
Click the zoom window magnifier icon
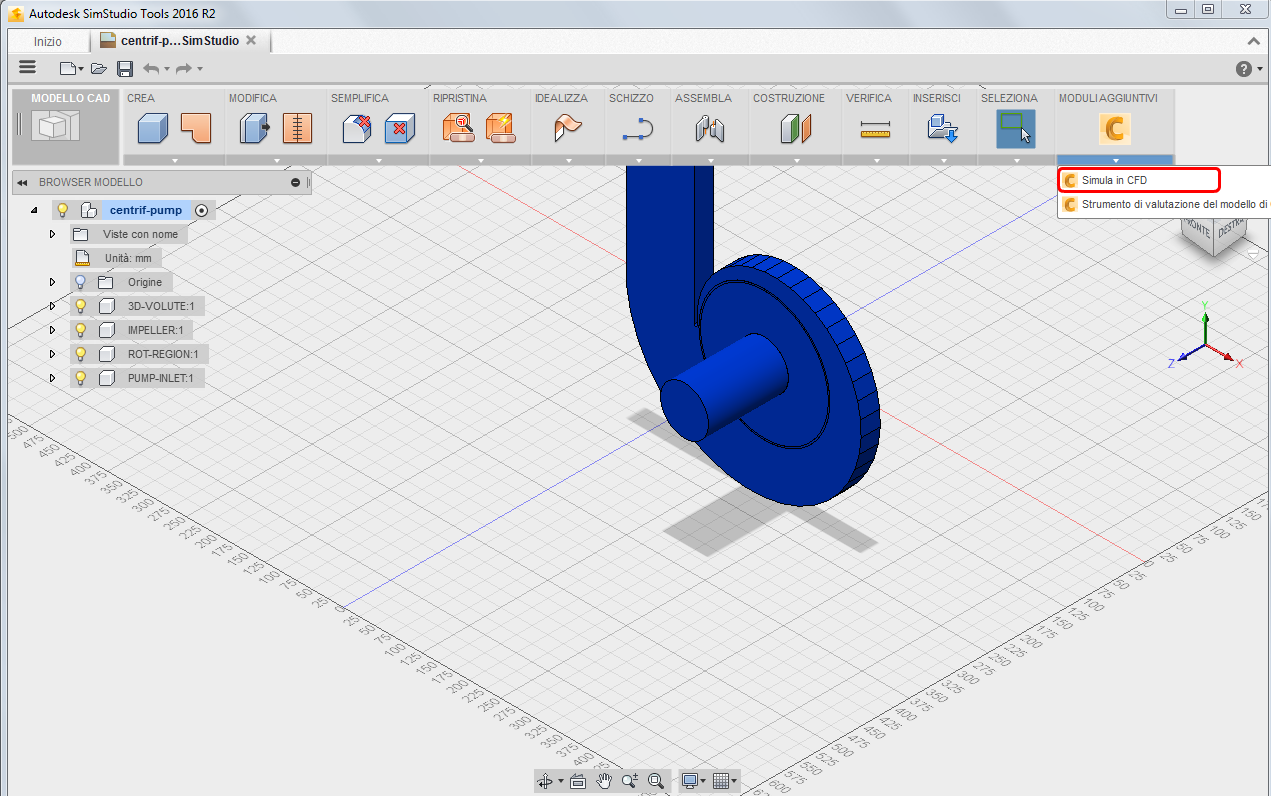coord(629,781)
